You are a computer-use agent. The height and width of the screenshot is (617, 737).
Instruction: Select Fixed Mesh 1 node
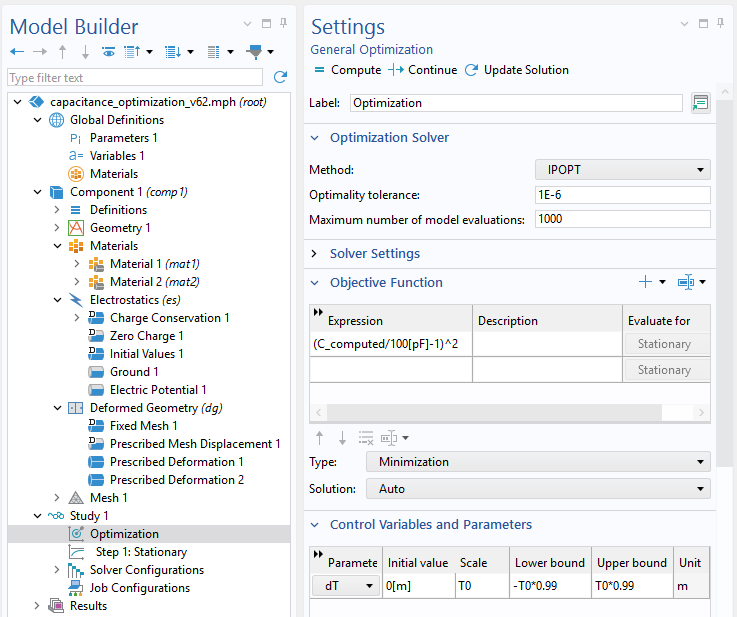143,426
